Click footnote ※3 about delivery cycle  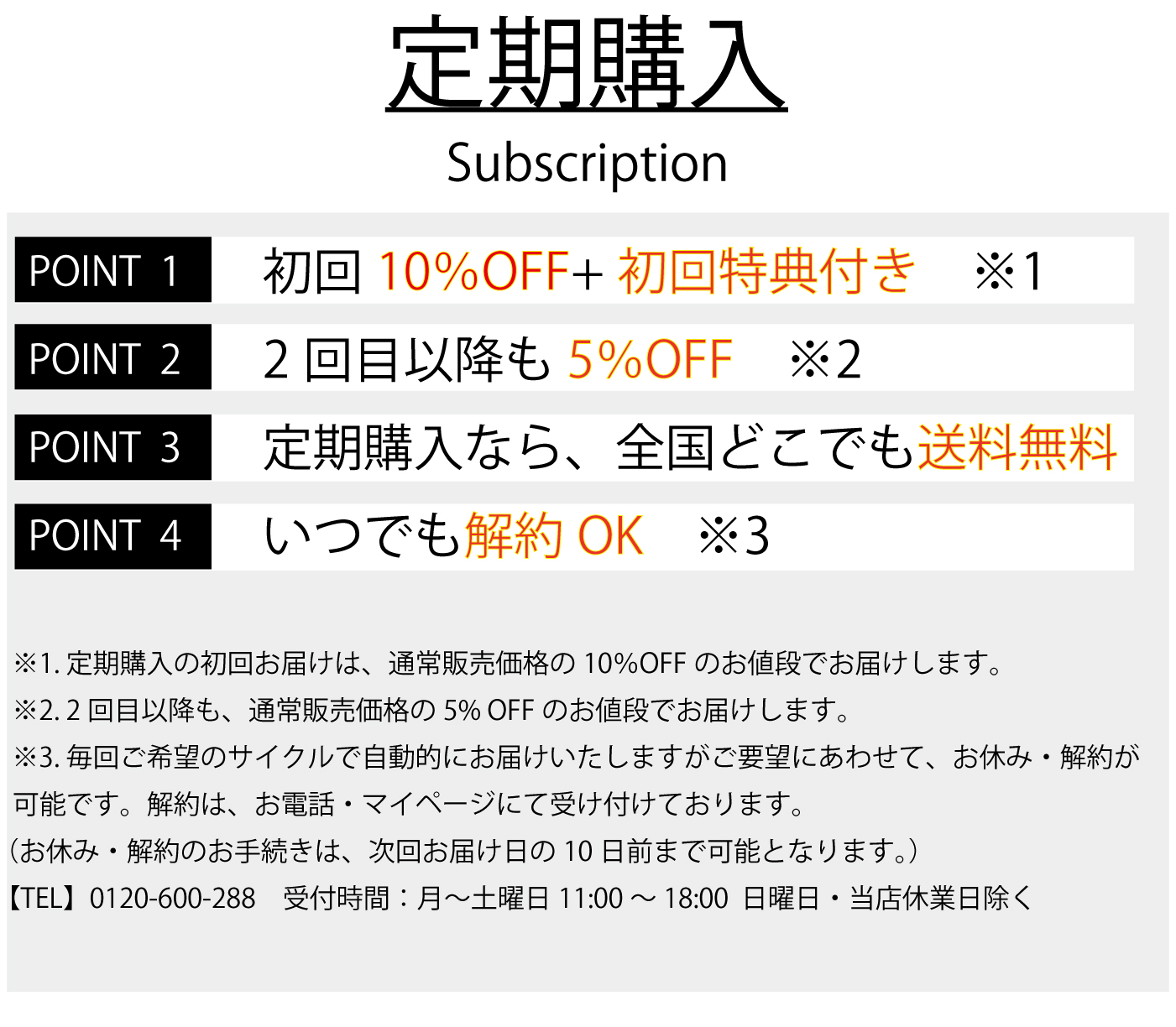click(x=577, y=781)
